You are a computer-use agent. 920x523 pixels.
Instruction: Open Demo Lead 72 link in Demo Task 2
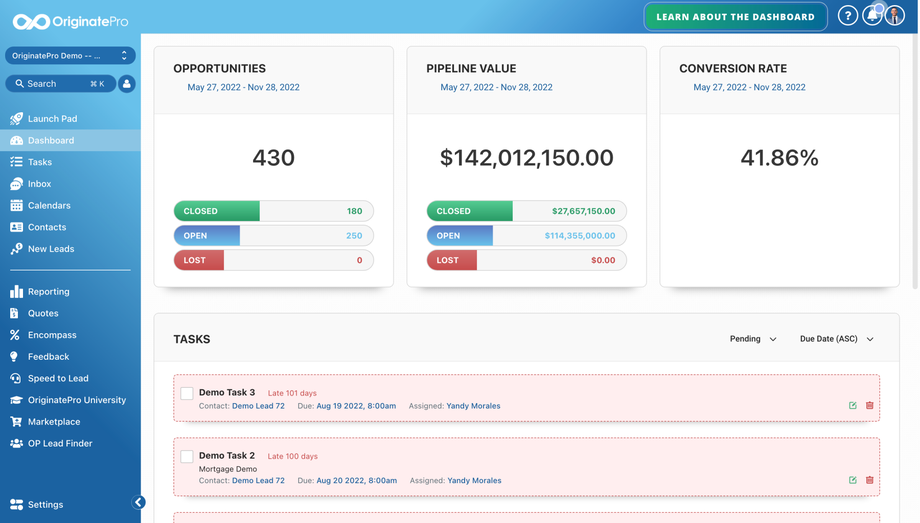[258, 481]
